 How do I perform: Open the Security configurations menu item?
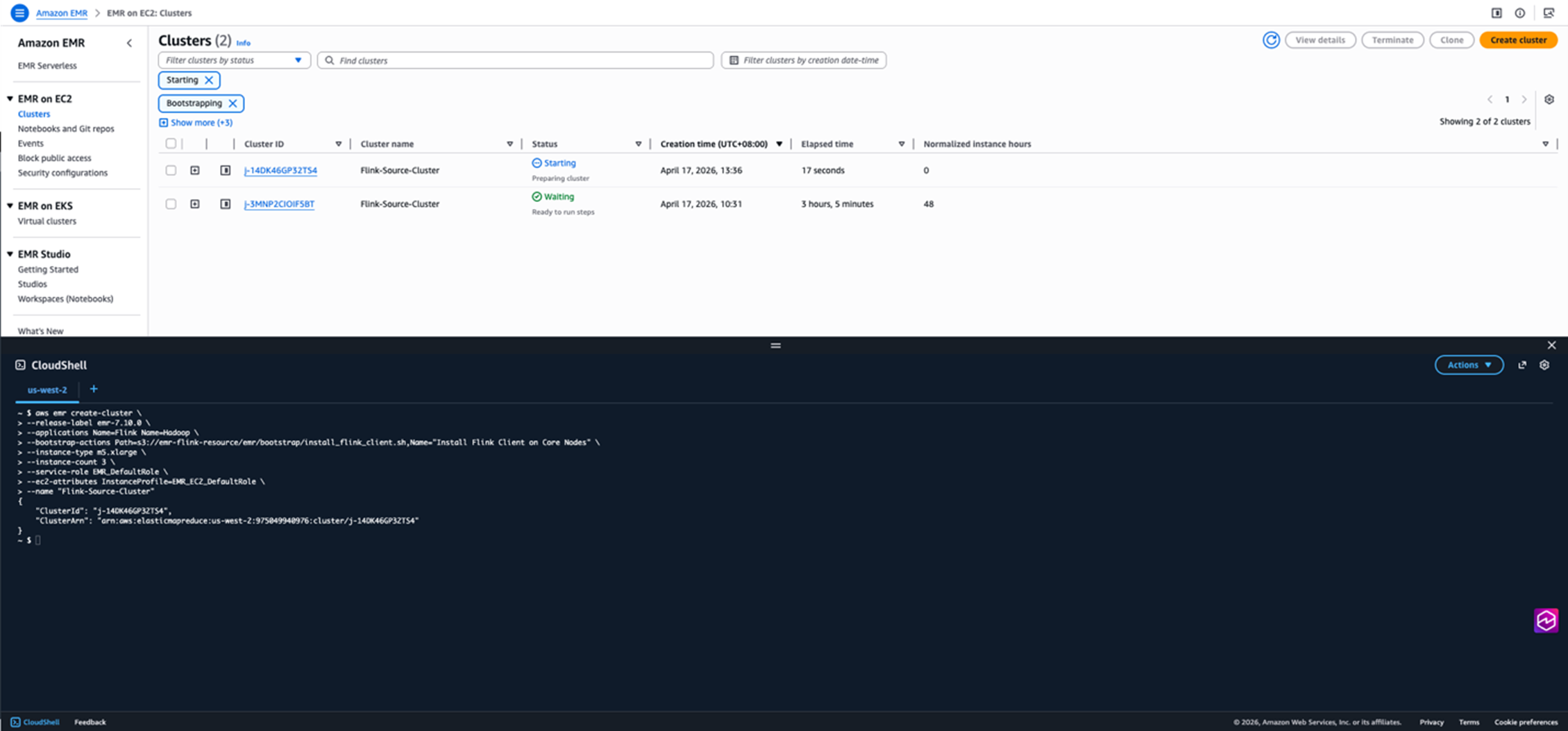(x=62, y=172)
